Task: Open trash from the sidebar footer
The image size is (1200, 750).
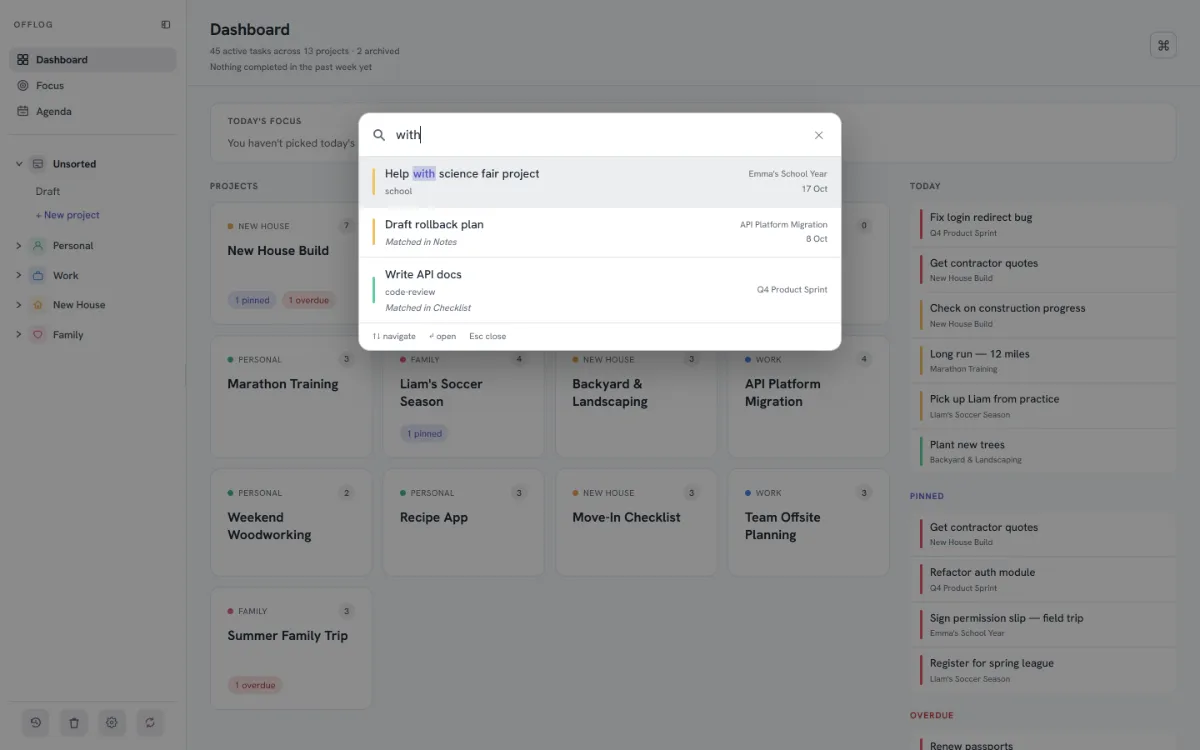Action: (x=74, y=722)
